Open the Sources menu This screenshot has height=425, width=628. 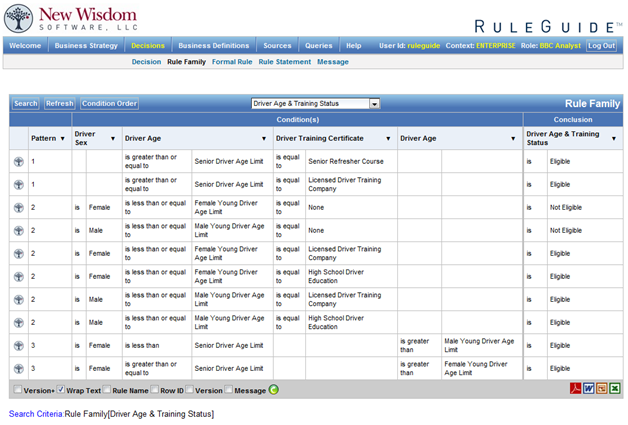click(277, 46)
